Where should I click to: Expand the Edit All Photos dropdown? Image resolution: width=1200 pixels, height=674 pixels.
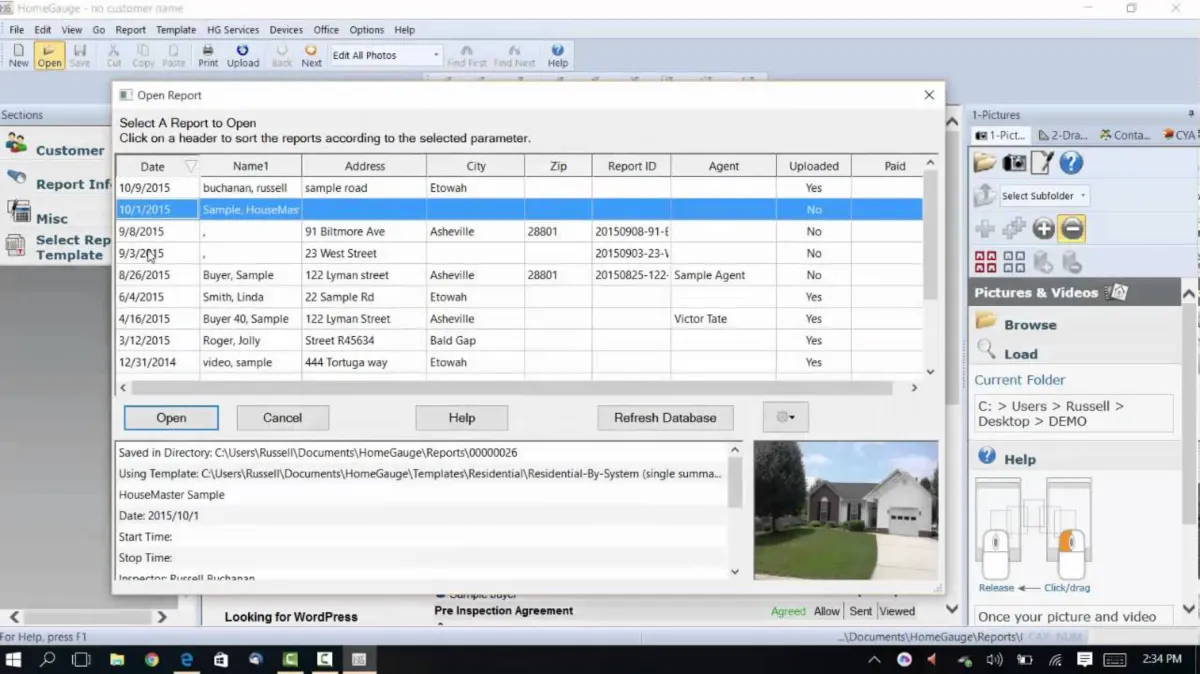coord(436,56)
